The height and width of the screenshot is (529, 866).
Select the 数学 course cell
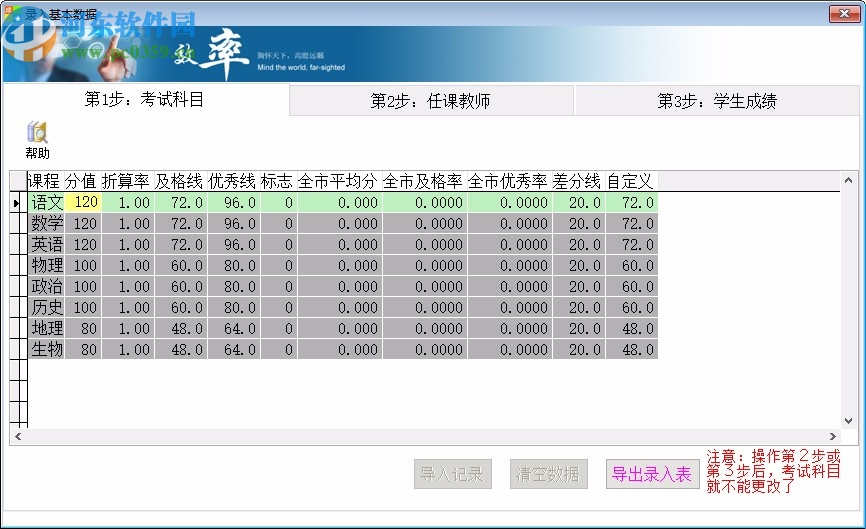tap(46, 223)
